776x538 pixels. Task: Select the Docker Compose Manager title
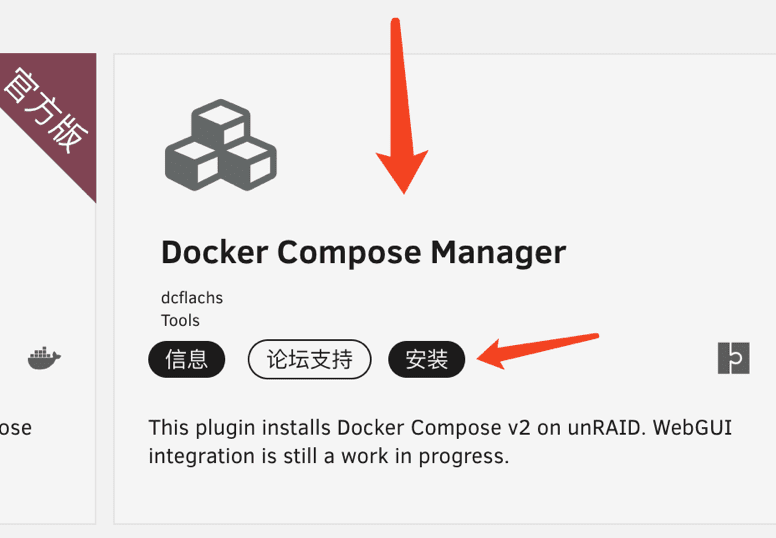(x=363, y=252)
